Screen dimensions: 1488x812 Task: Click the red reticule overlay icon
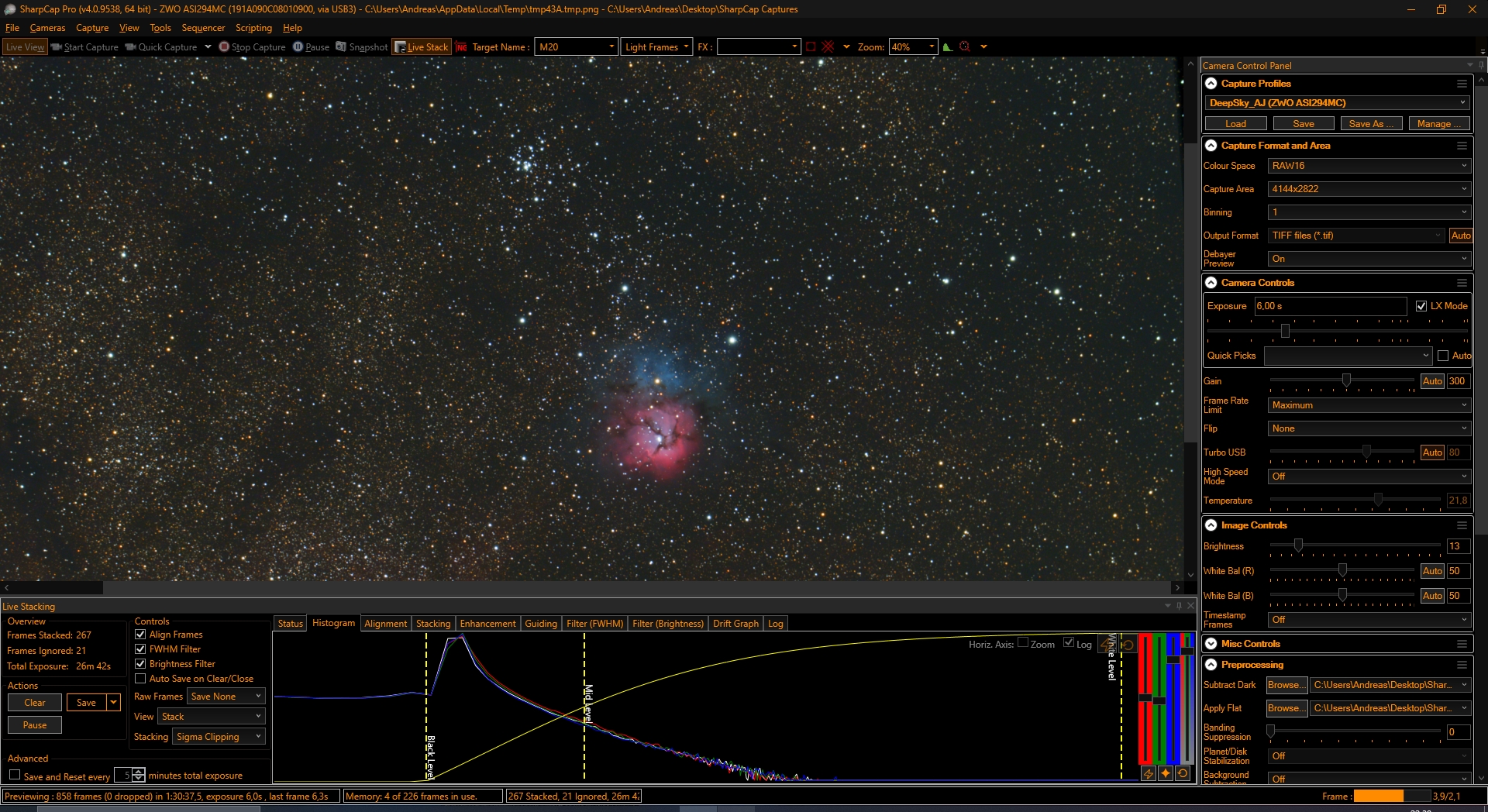coord(828,47)
